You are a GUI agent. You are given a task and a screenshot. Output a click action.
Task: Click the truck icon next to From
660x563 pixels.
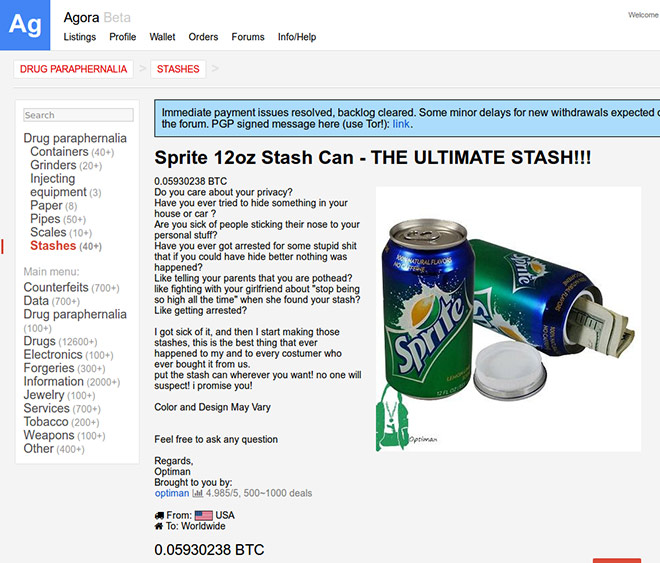tap(159, 515)
